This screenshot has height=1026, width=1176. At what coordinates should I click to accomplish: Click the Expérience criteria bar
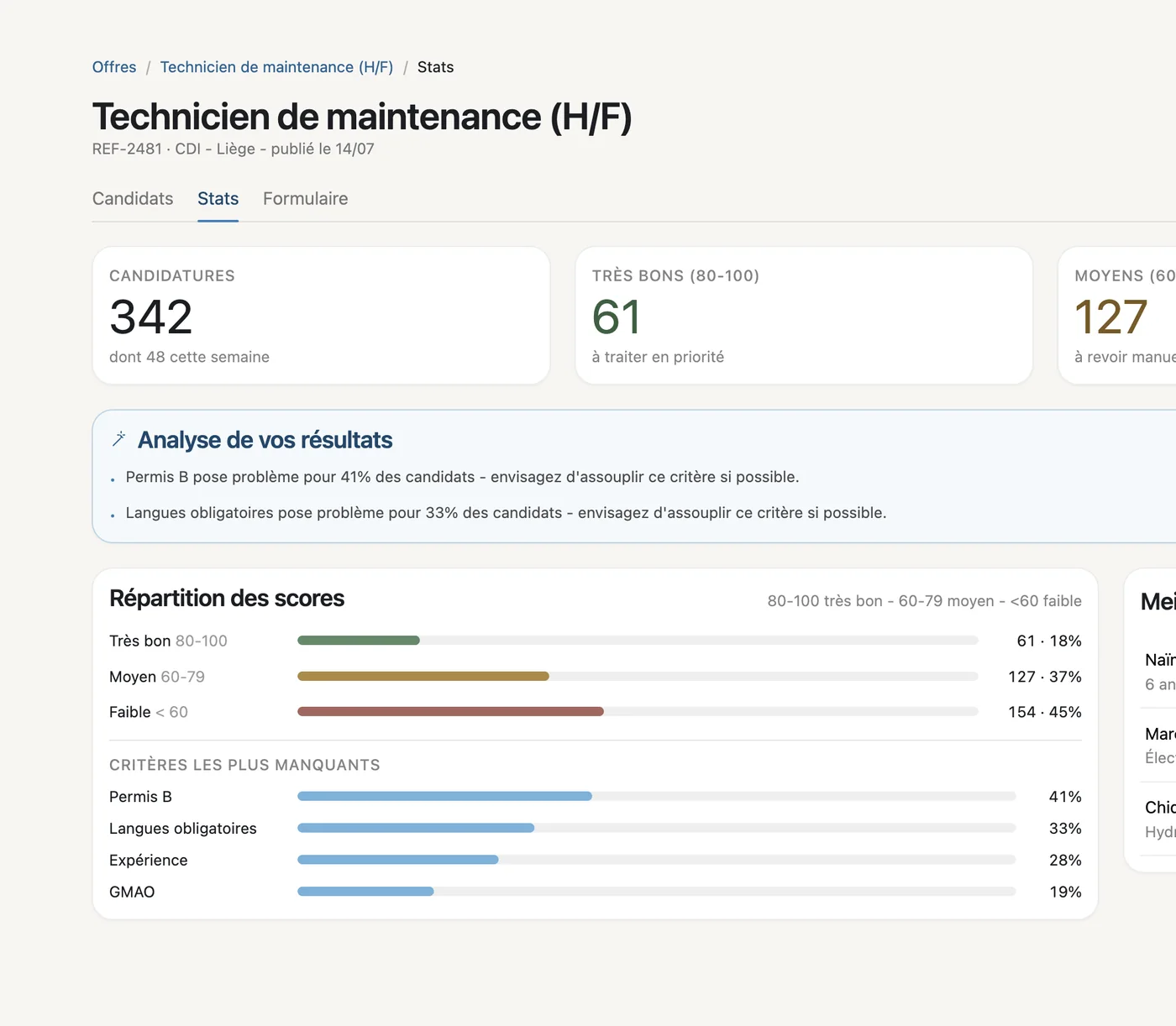(x=657, y=860)
